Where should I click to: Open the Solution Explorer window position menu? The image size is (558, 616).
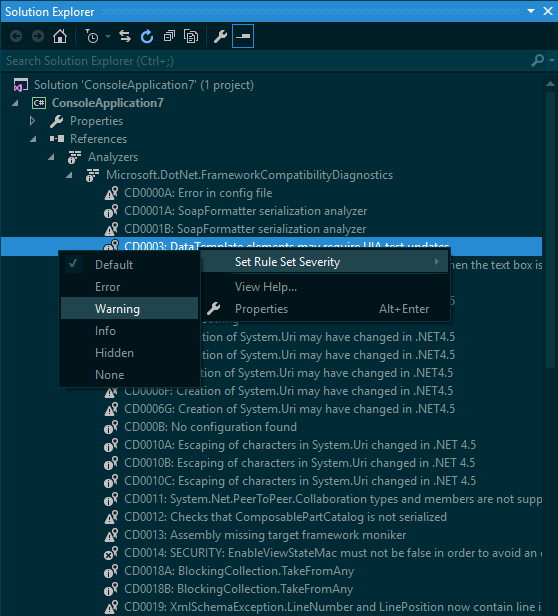tap(531, 11)
